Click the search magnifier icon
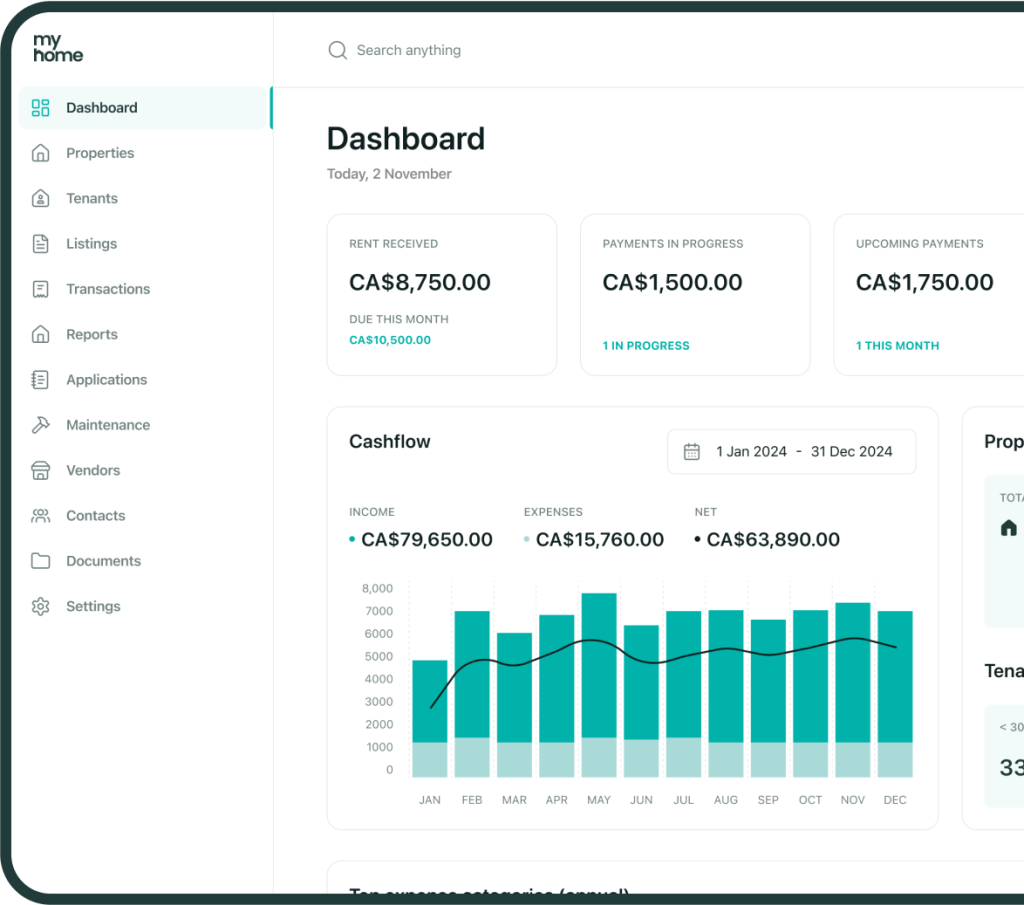Image resolution: width=1024 pixels, height=905 pixels. (x=338, y=50)
